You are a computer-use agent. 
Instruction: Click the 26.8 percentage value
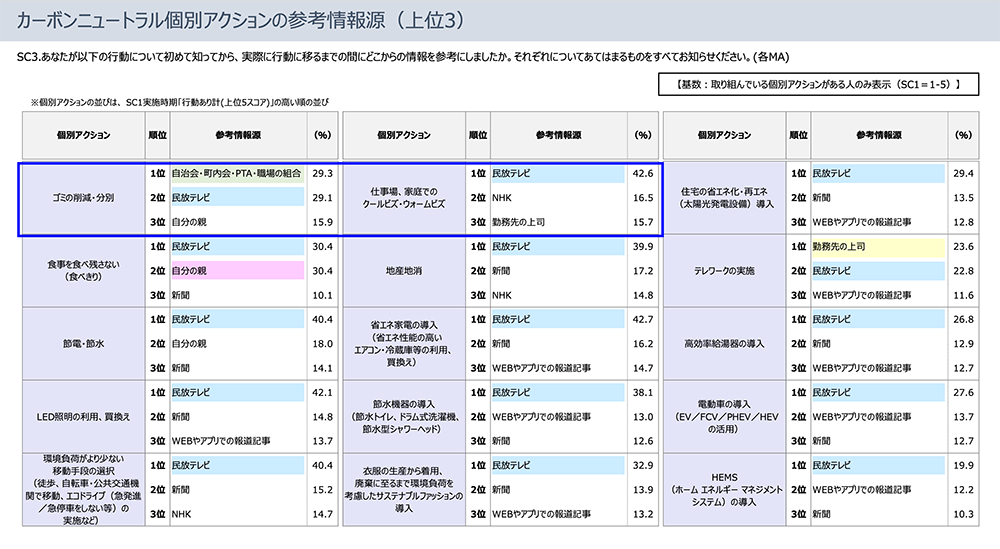click(x=964, y=319)
